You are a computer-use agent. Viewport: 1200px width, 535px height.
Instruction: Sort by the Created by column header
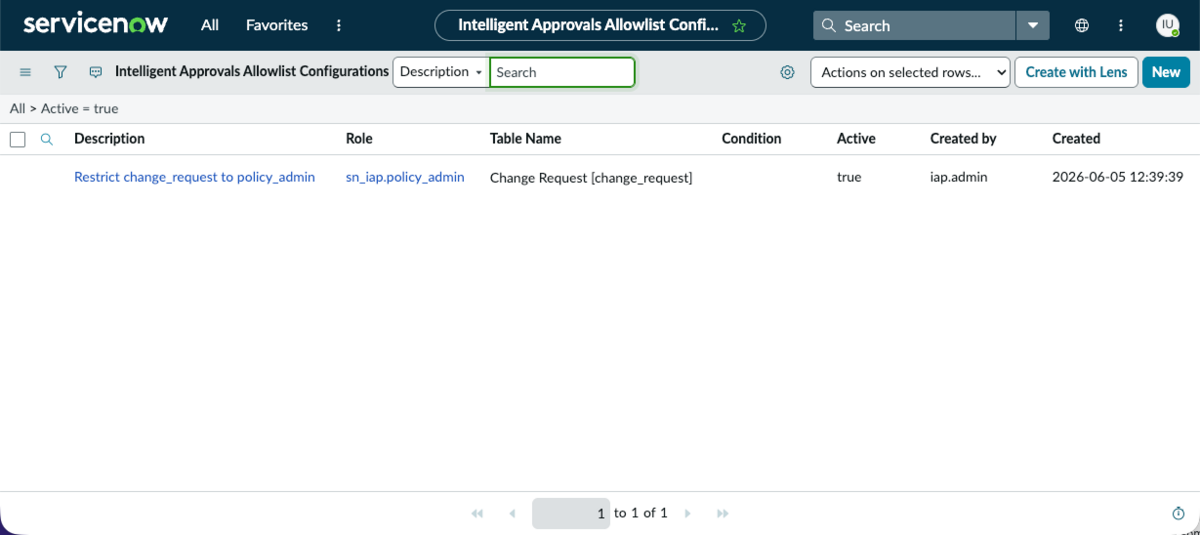point(963,139)
